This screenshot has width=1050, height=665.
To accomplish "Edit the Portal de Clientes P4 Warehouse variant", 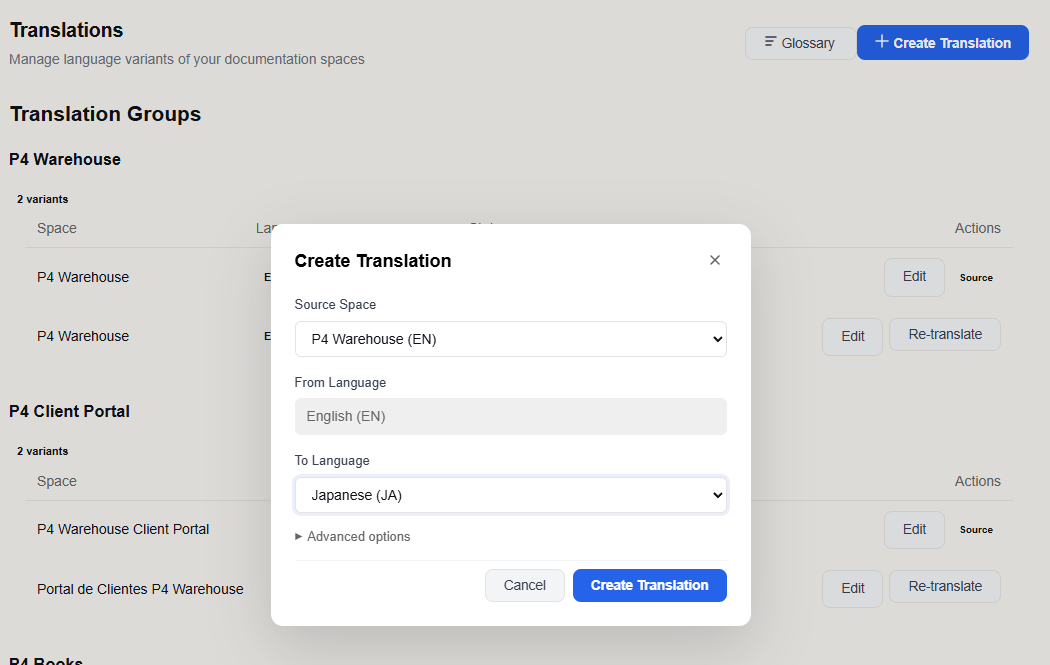I will click(x=851, y=588).
